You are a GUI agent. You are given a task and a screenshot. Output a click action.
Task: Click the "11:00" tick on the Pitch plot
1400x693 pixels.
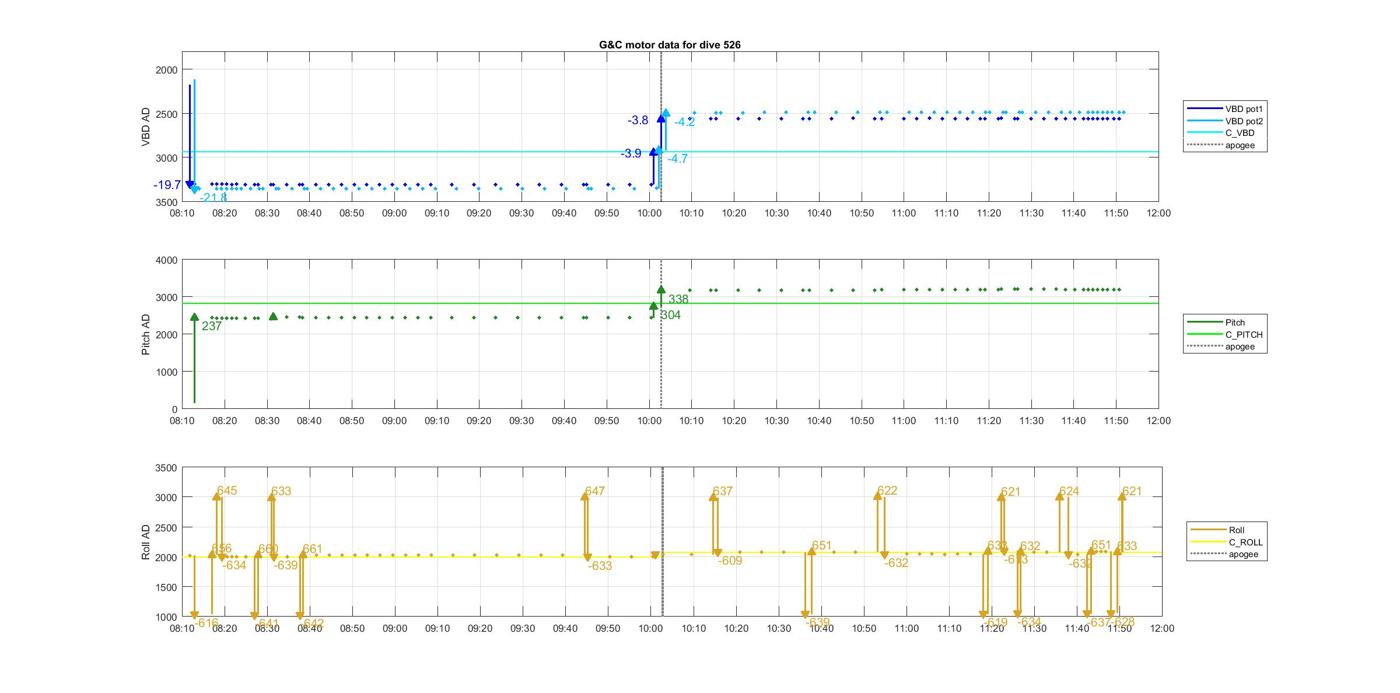click(x=904, y=420)
